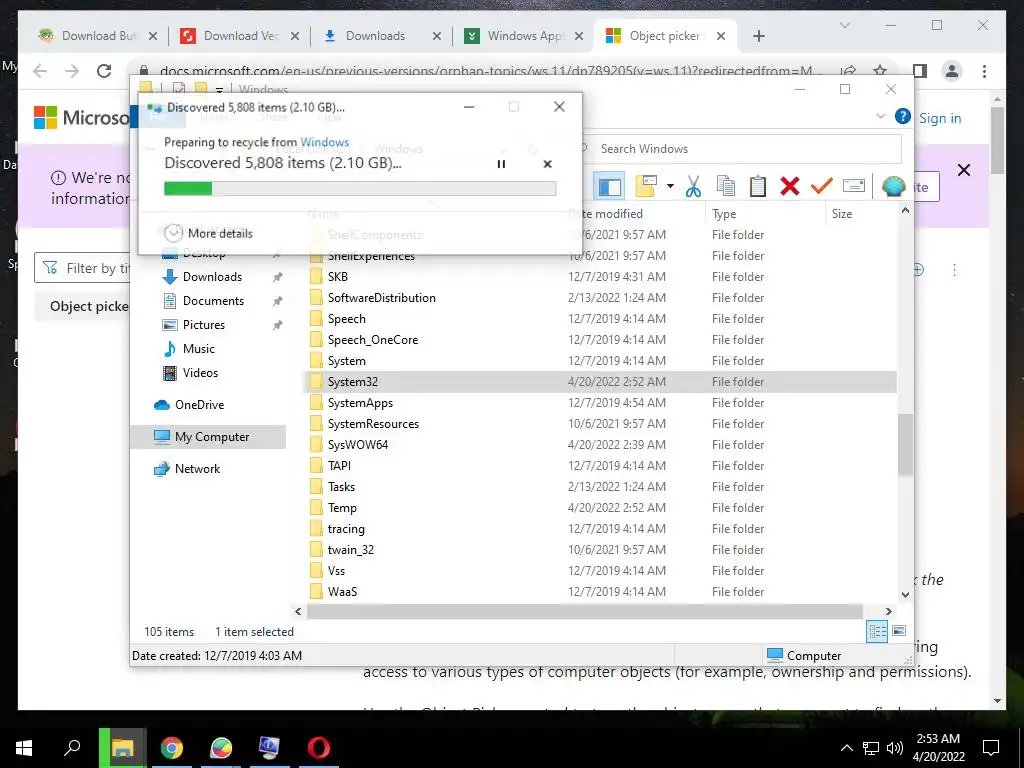Image resolution: width=1024 pixels, height=768 pixels.
Task: Cancel the recycle operation
Action: click(x=547, y=164)
